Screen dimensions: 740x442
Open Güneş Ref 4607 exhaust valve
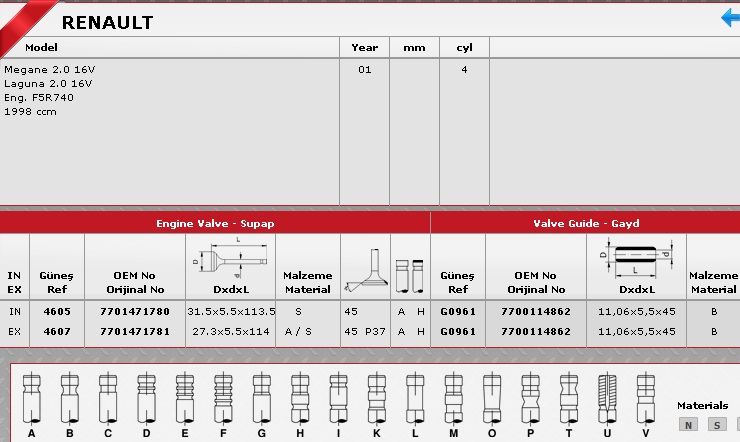click(x=56, y=328)
